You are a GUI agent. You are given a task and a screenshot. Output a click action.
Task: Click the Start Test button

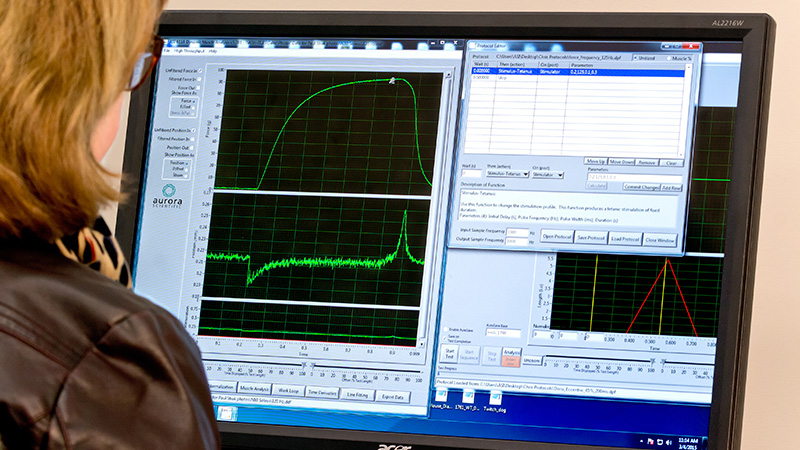449,354
